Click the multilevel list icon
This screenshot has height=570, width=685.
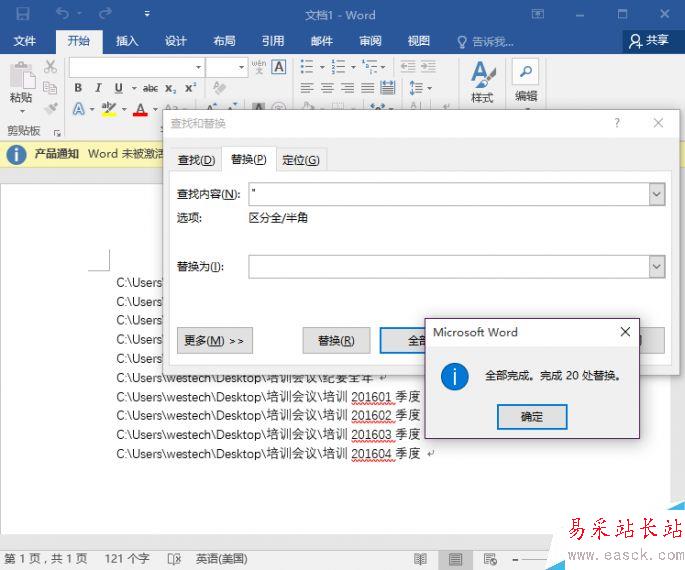(x=369, y=67)
